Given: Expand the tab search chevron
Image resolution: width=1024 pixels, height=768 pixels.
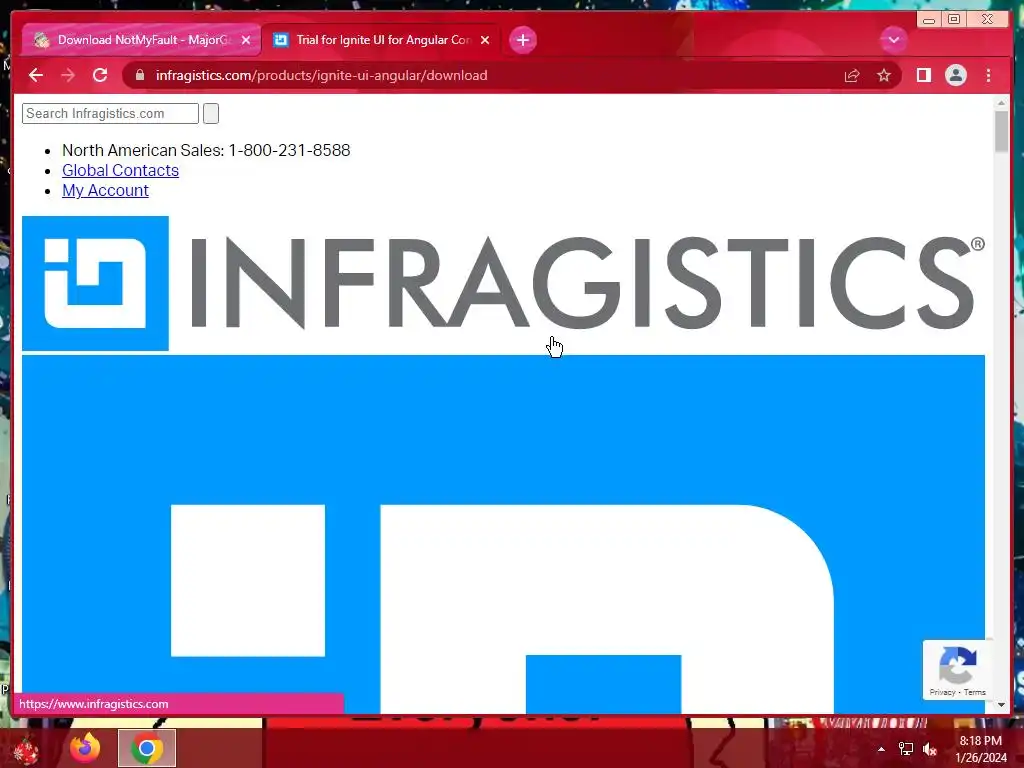Looking at the screenshot, I should click(893, 40).
